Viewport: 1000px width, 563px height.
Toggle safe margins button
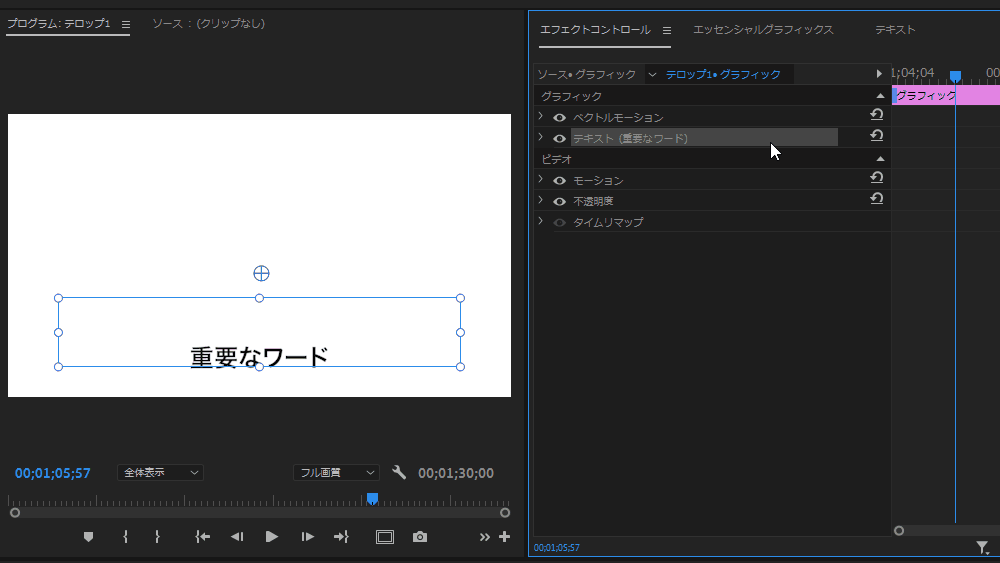(385, 537)
